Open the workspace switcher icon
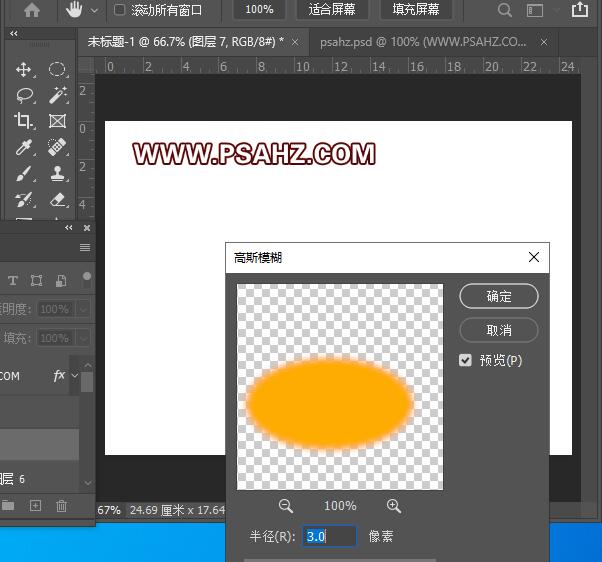The width and height of the screenshot is (602, 562). (x=535, y=10)
